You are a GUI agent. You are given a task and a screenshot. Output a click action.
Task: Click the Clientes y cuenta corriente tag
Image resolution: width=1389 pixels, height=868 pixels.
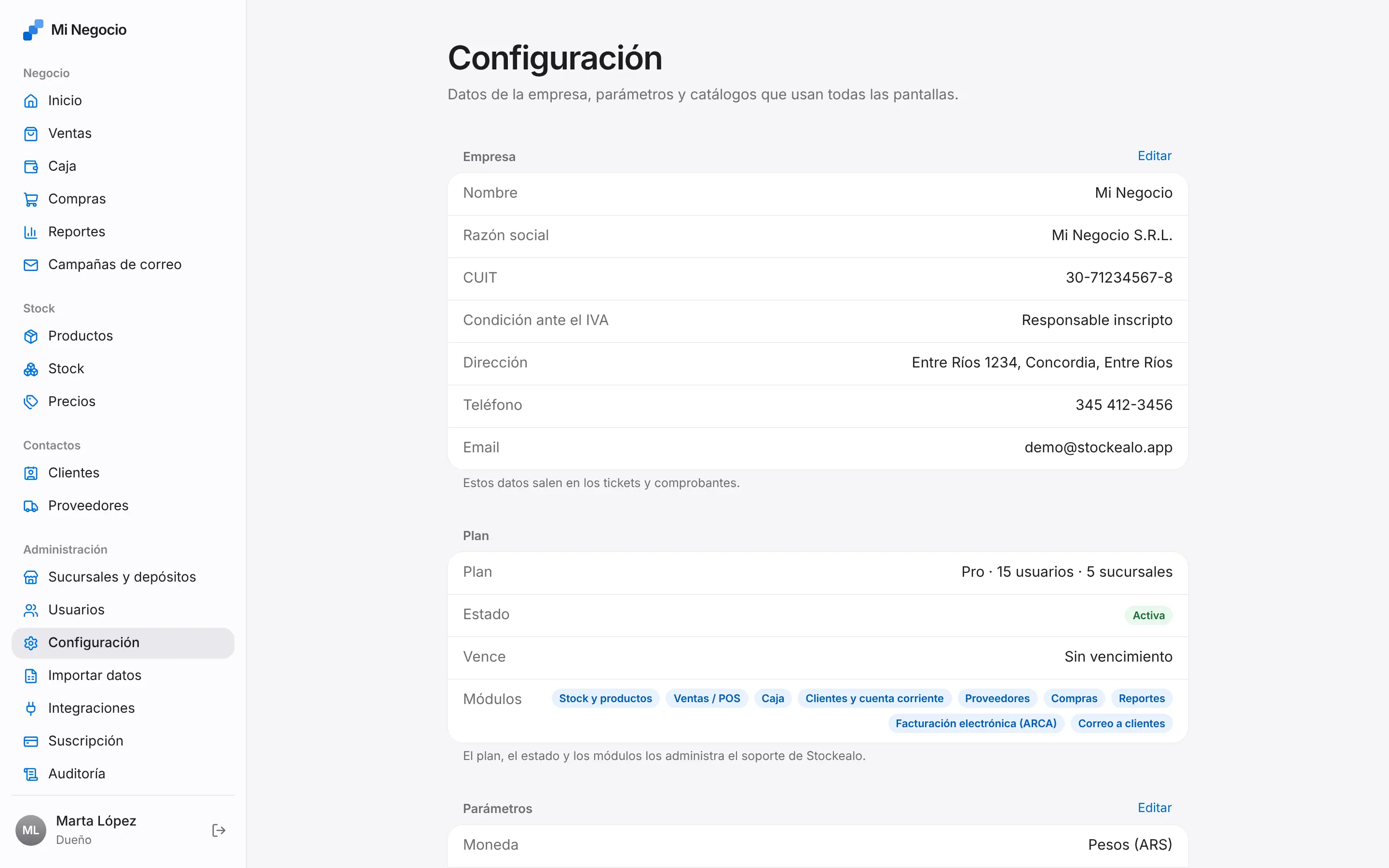[874, 698]
